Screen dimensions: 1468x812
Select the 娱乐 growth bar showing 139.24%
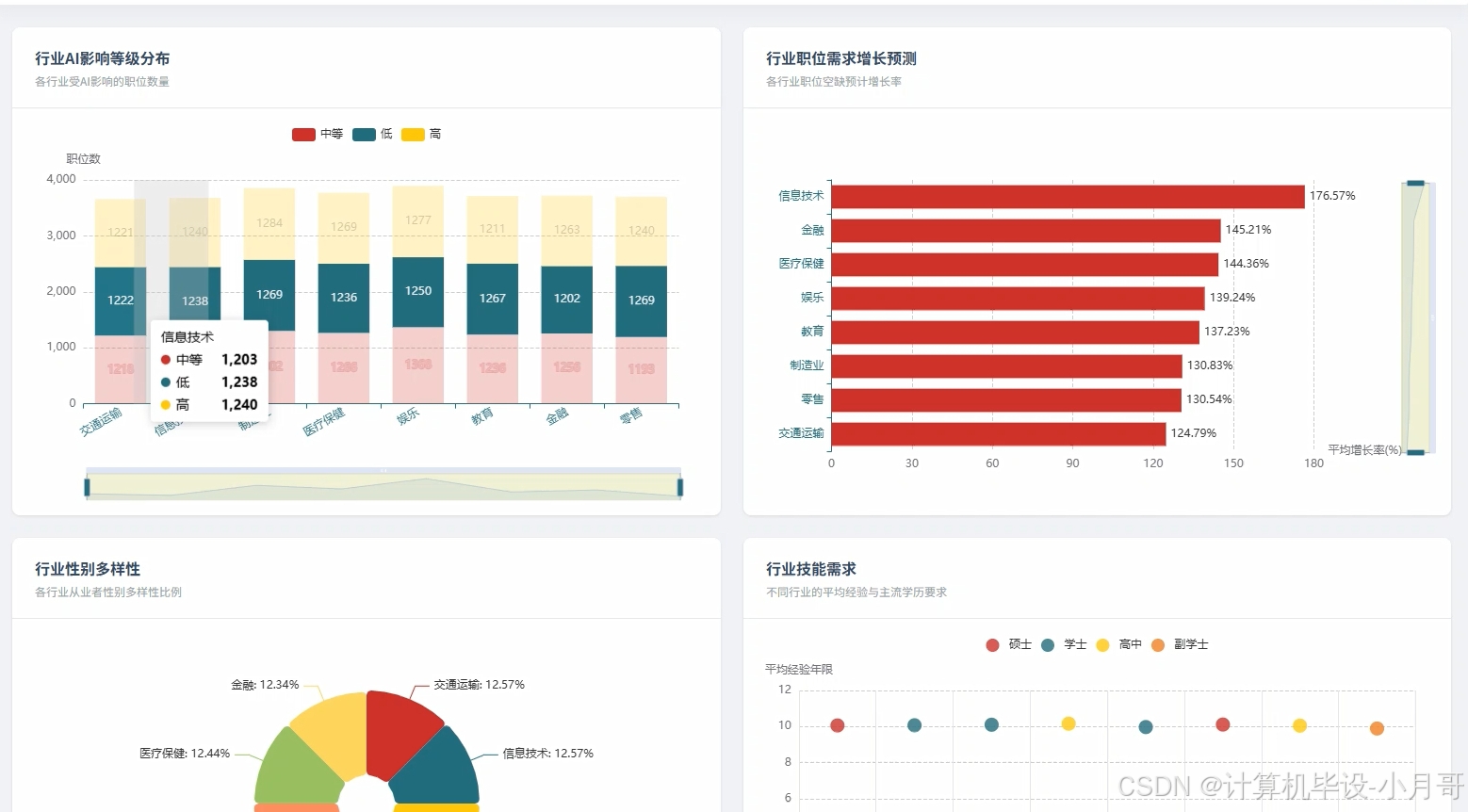(1018, 298)
